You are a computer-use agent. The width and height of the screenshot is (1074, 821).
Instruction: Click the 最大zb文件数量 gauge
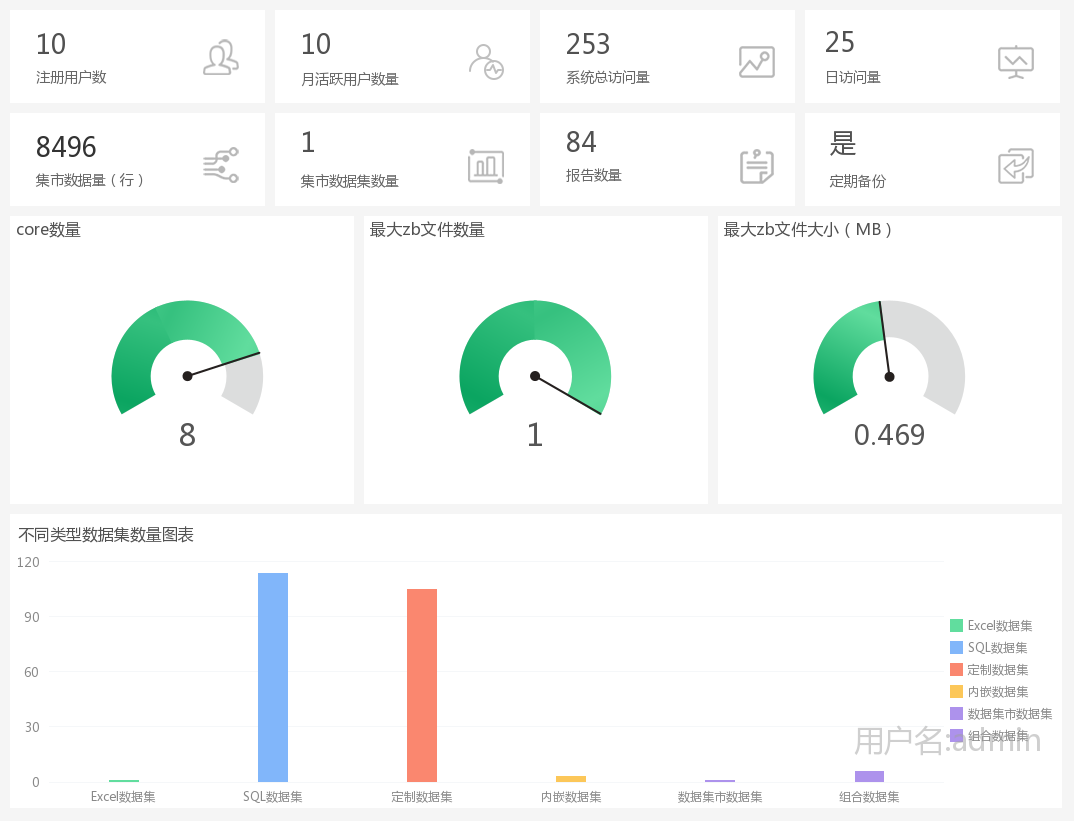pyautogui.click(x=535, y=360)
